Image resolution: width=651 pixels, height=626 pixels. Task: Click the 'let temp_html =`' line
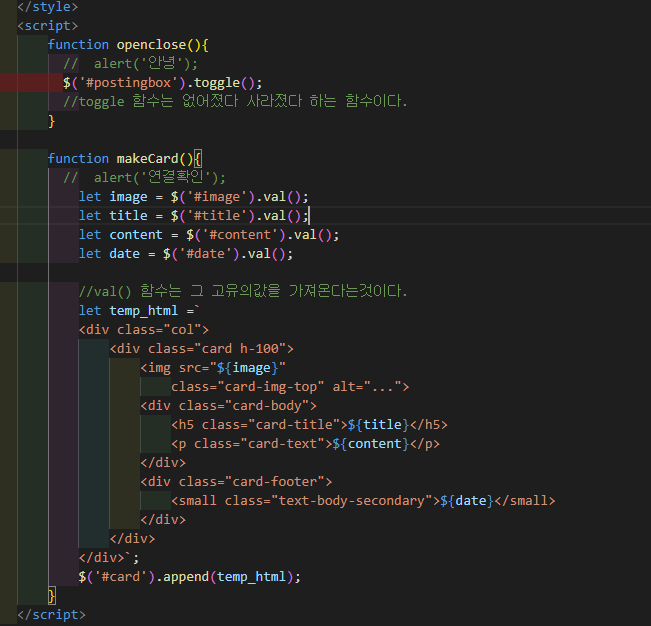139,311
